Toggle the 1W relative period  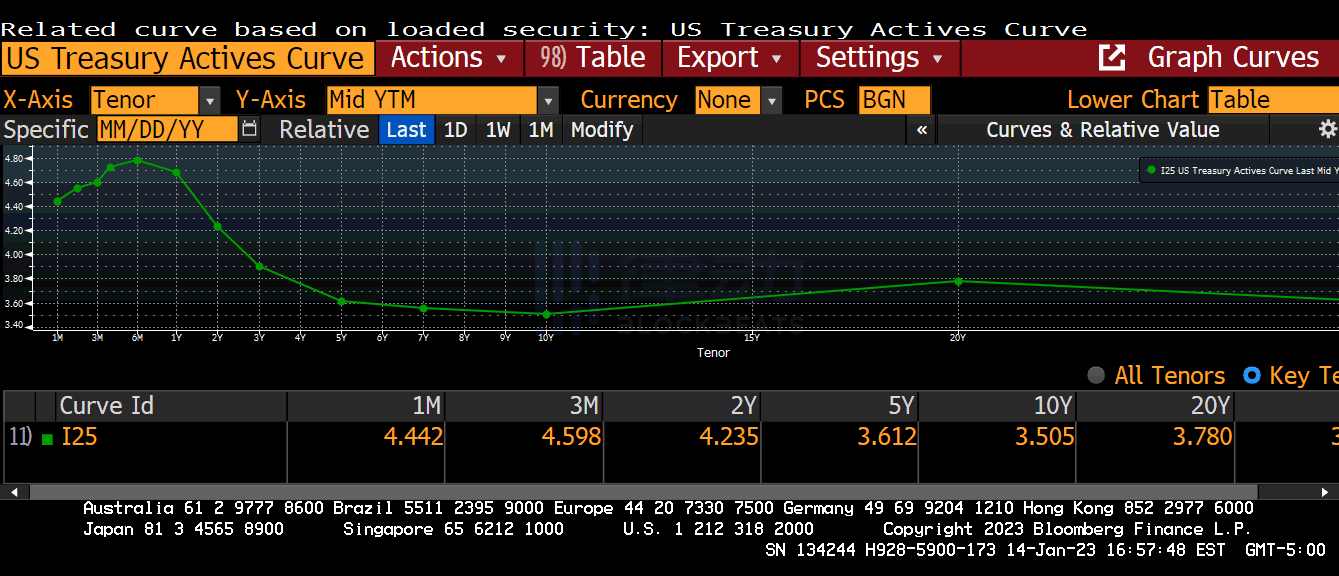498,130
